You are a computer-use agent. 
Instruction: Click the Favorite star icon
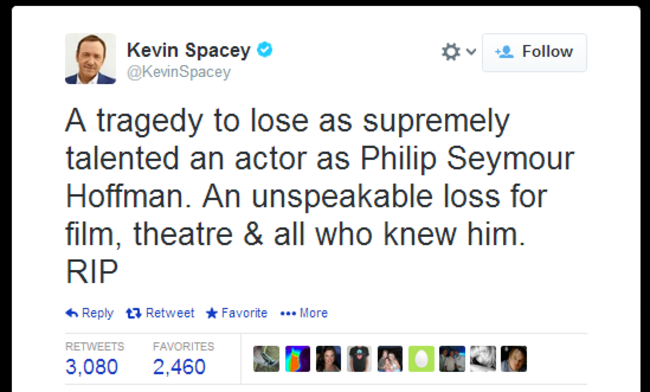[x=211, y=313]
